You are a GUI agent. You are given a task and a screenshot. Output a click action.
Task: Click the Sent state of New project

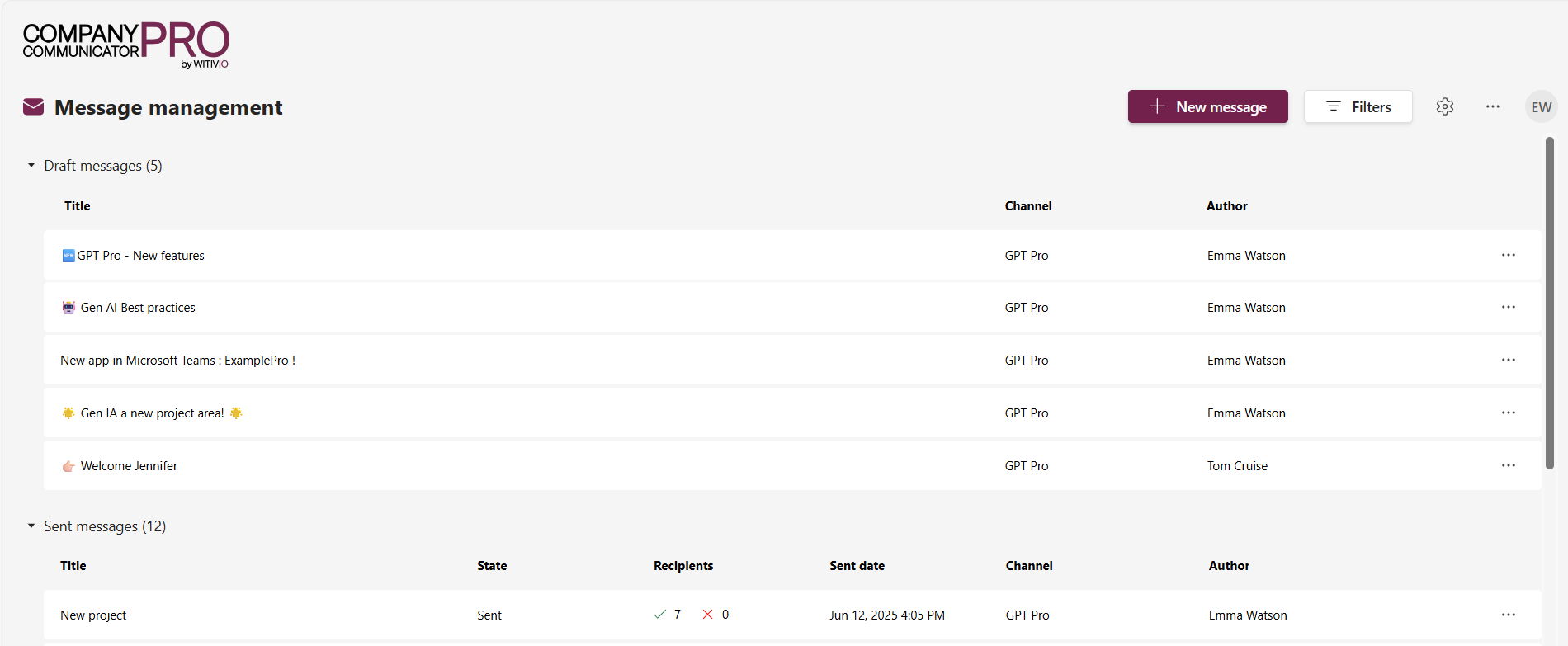pyautogui.click(x=489, y=615)
